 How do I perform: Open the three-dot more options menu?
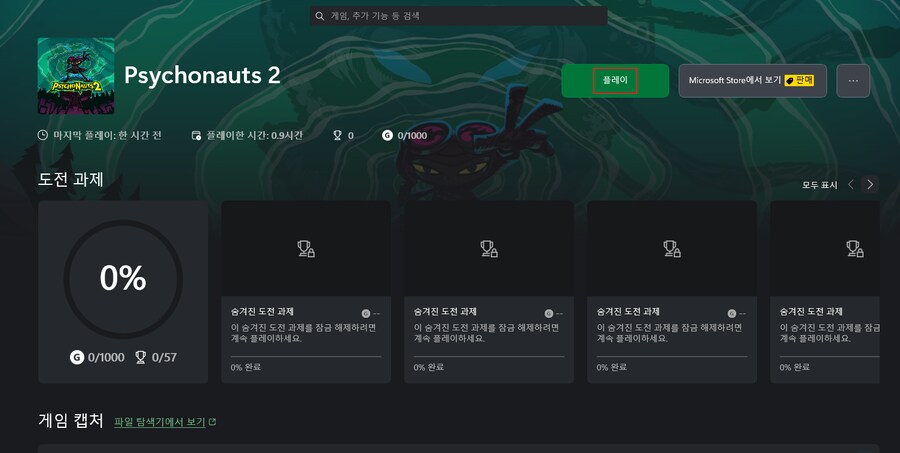tap(853, 81)
